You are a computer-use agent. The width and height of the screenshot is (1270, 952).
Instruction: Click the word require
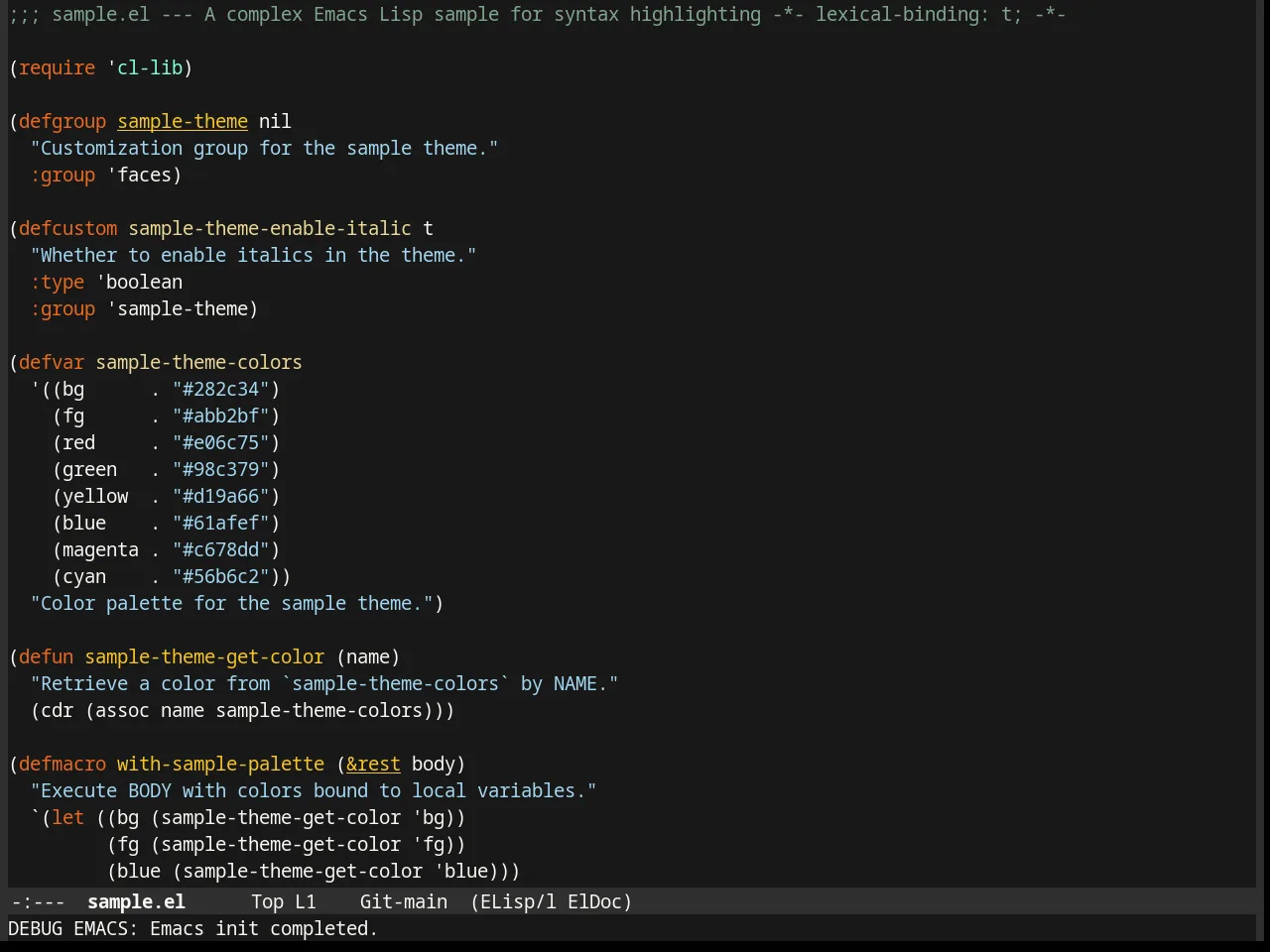57,67
